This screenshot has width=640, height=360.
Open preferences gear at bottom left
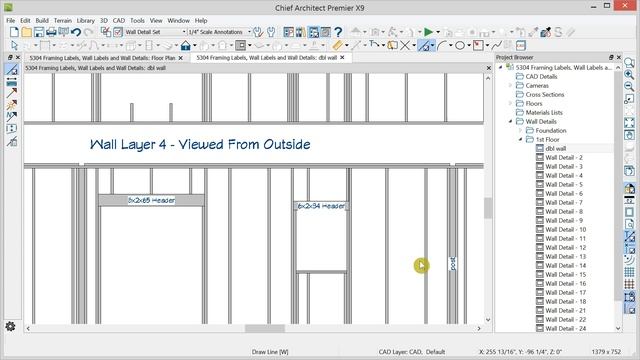click(x=10, y=326)
